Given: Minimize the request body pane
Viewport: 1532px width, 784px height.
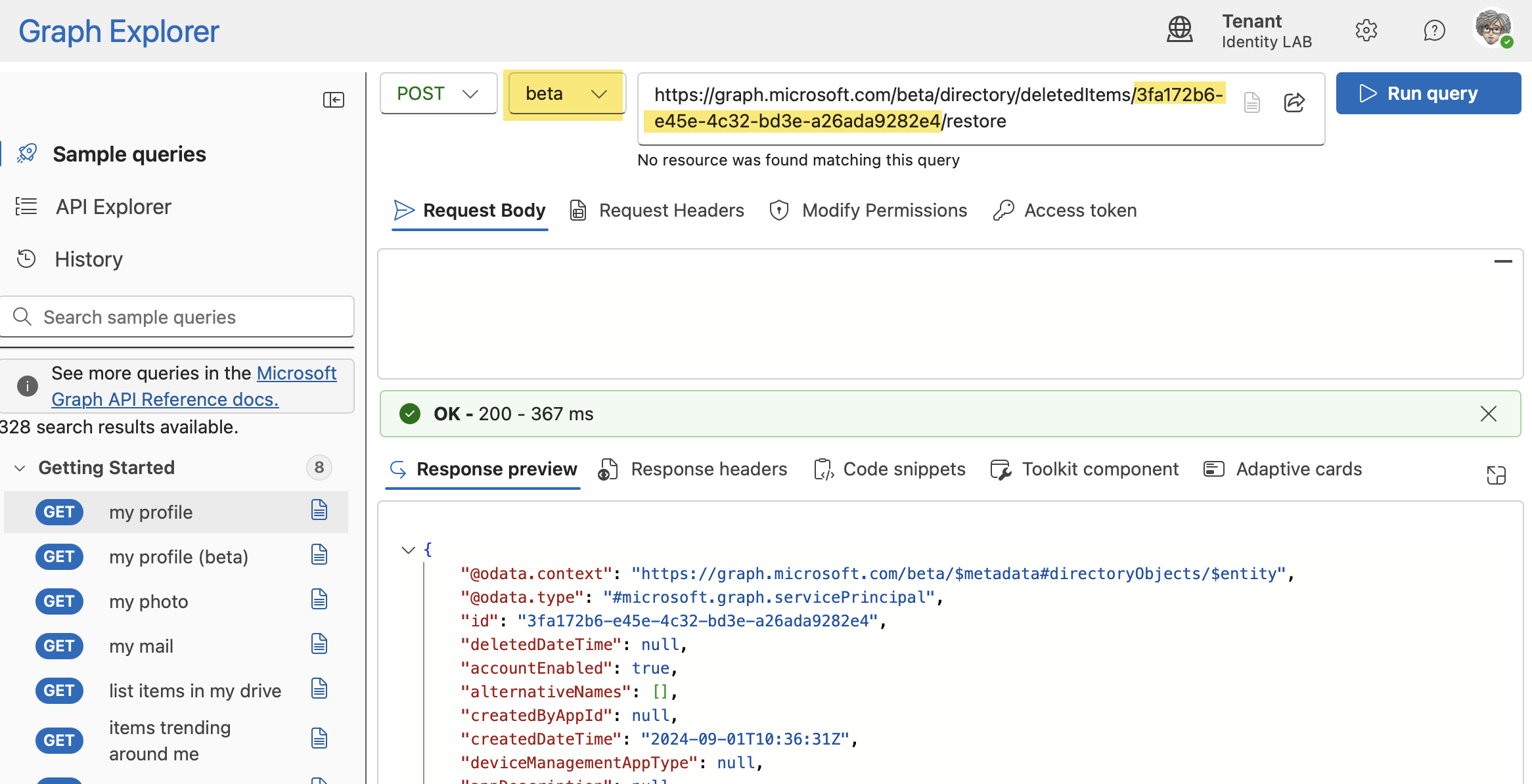Looking at the screenshot, I should (1503, 261).
